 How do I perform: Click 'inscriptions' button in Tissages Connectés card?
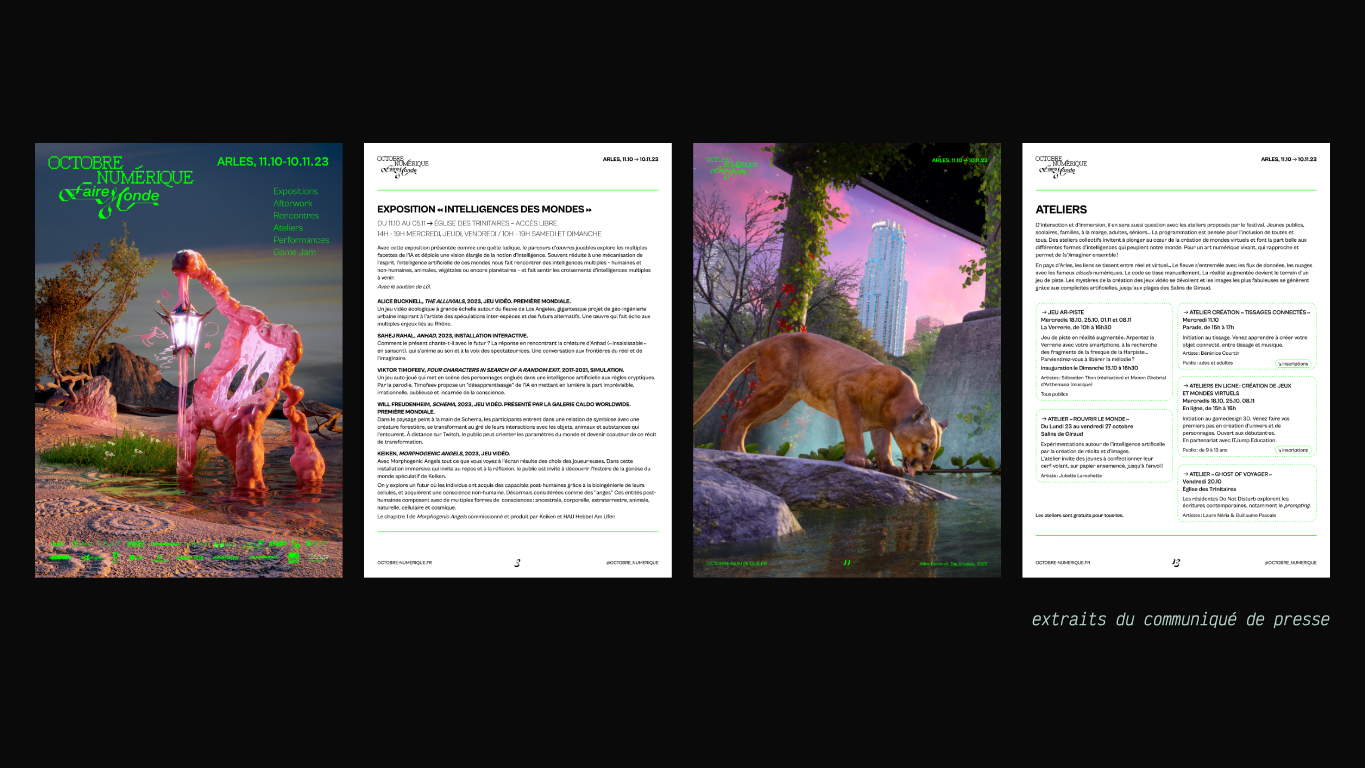1291,364
